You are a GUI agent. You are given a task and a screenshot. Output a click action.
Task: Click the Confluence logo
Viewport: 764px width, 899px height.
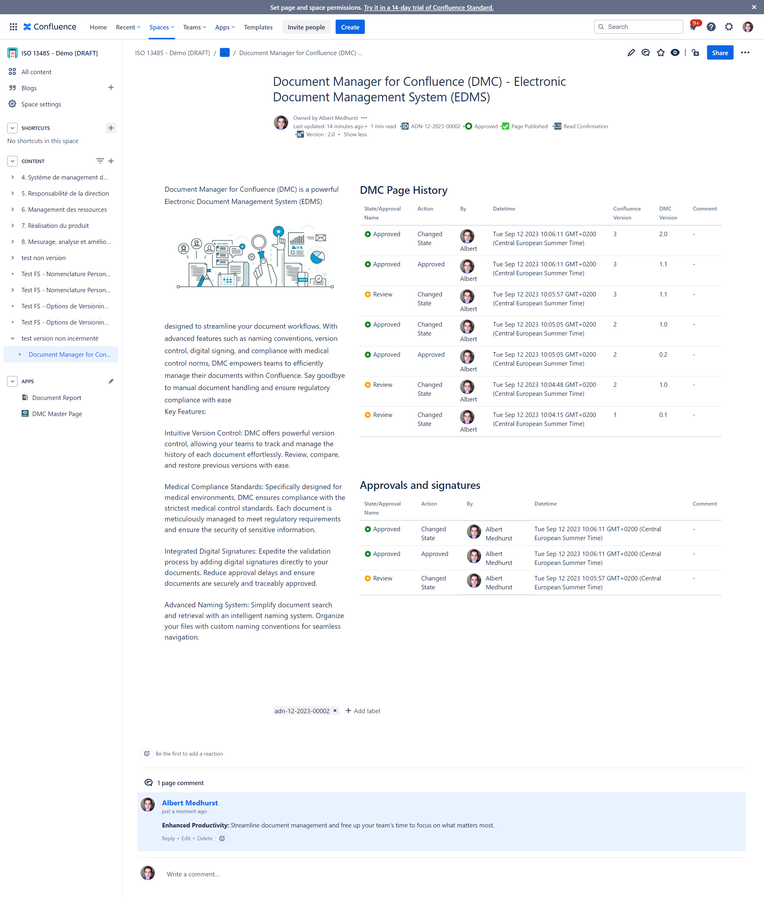pyautogui.click(x=50, y=27)
